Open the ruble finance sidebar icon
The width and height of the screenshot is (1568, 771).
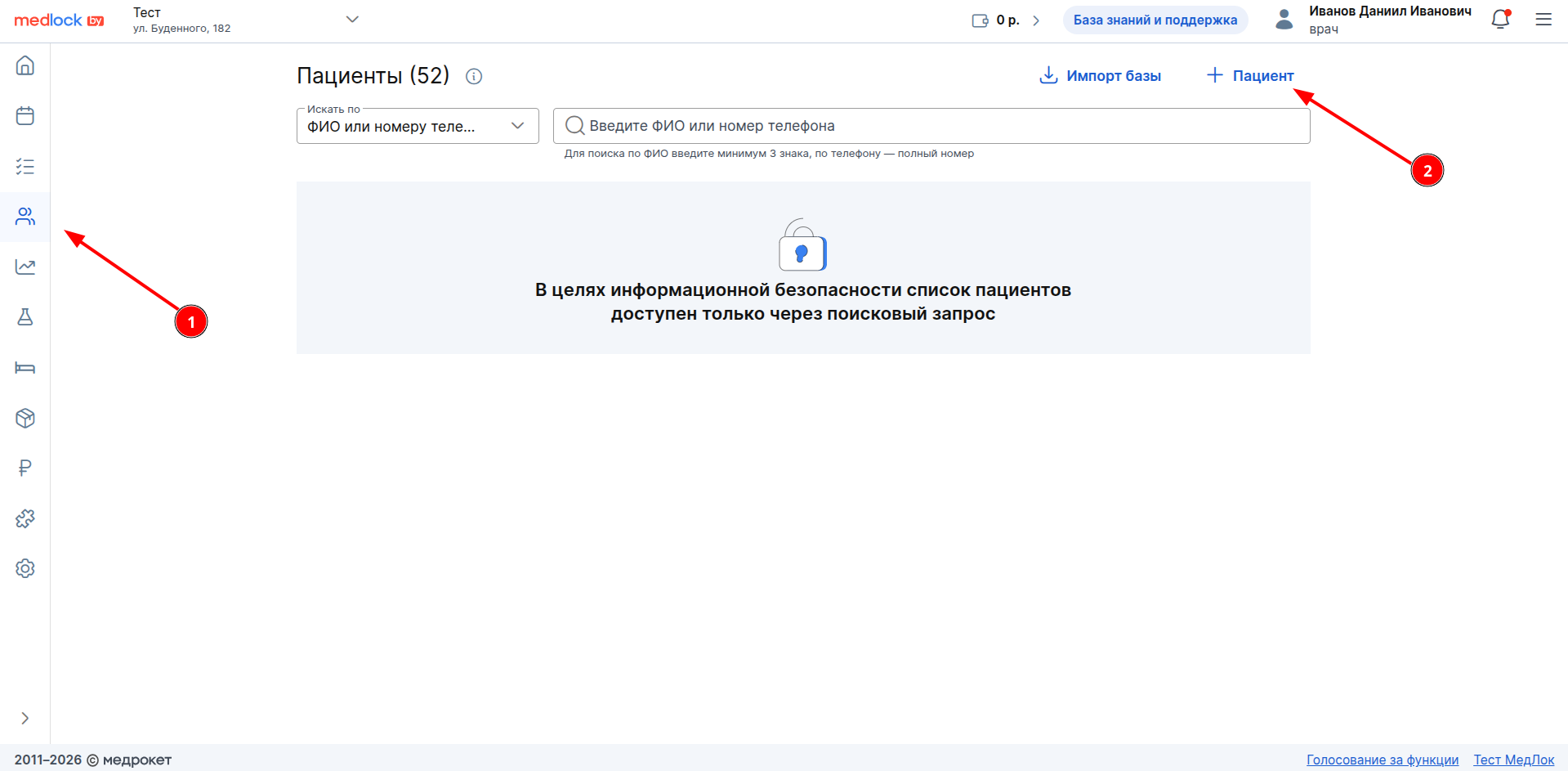pyautogui.click(x=25, y=468)
